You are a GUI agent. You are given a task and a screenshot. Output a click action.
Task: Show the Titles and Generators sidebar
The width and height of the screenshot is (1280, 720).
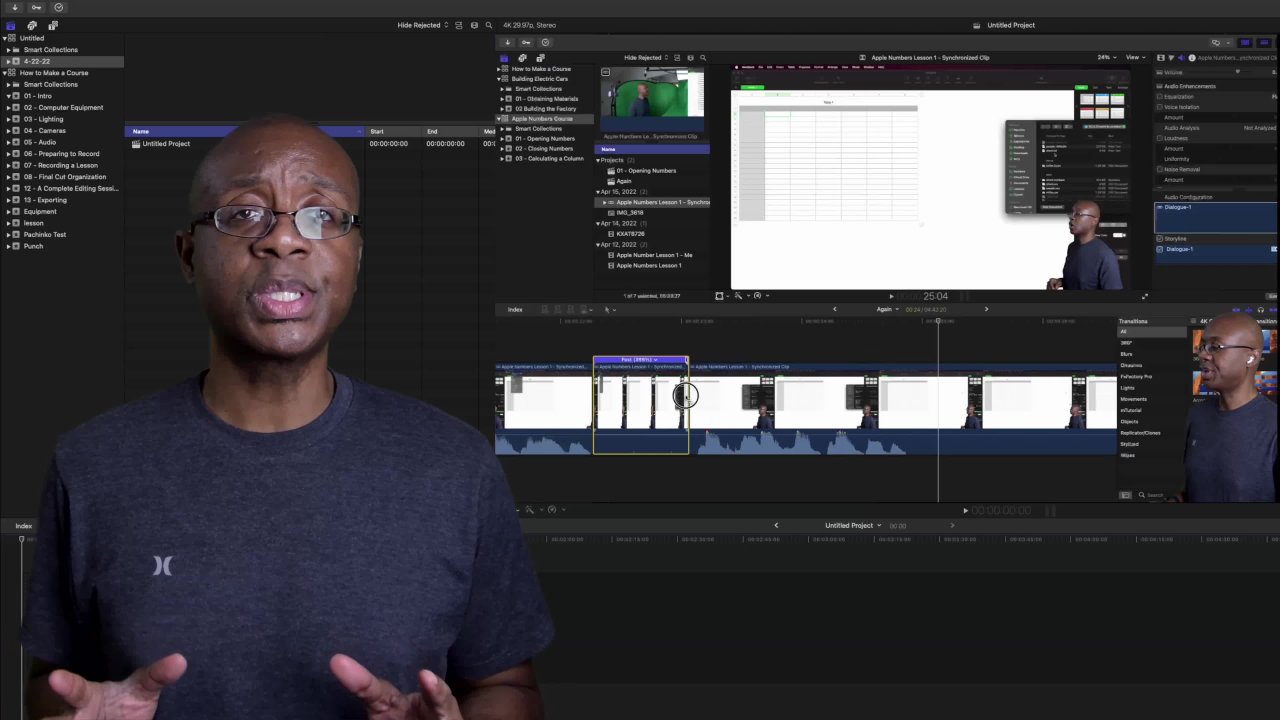[x=53, y=25]
